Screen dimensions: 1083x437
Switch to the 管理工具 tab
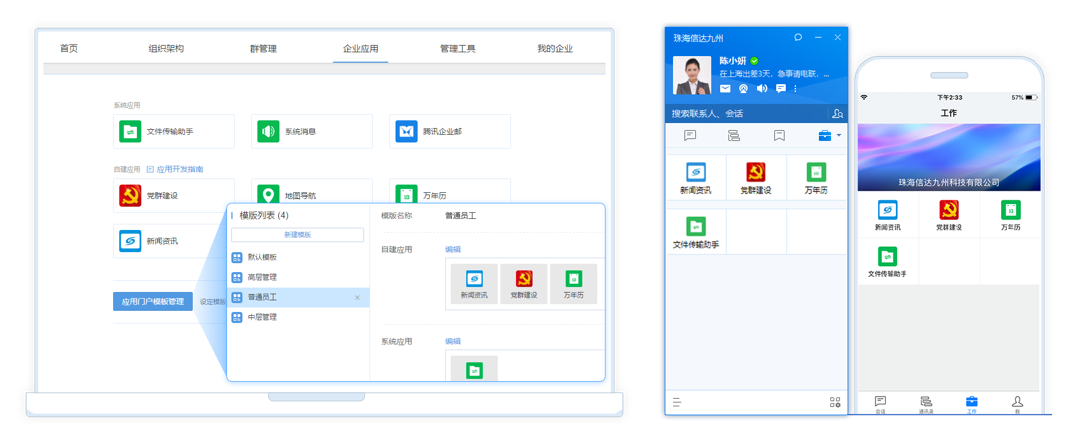coord(457,48)
